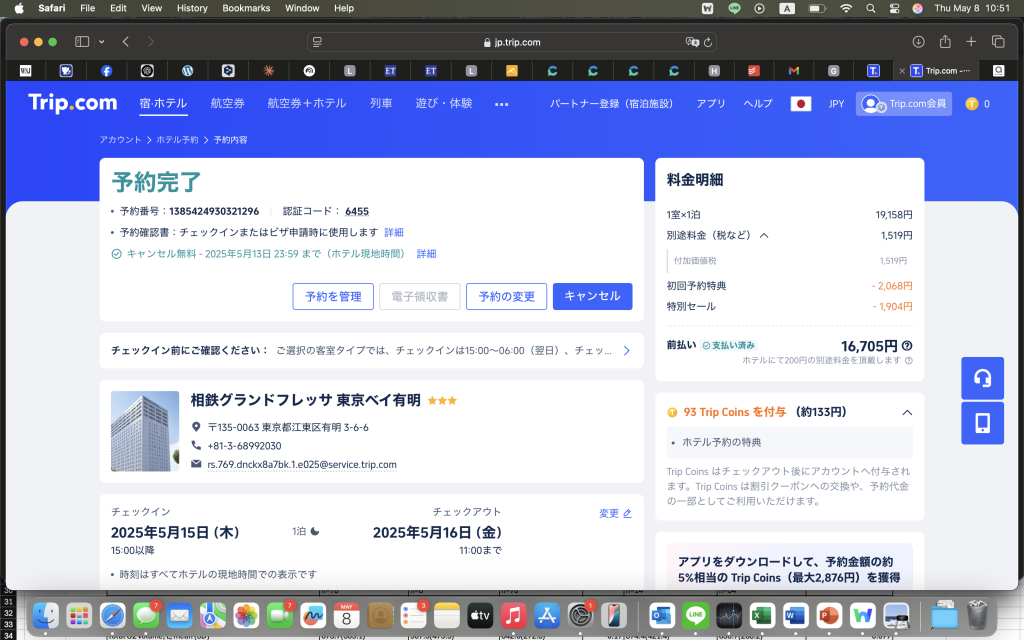Click the Safari downloads icon
This screenshot has height=640, width=1024.
918,42
